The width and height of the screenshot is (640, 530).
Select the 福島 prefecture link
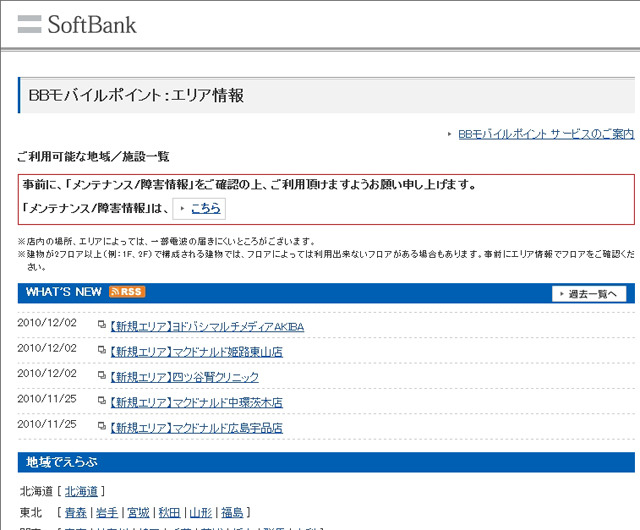pos(232,512)
